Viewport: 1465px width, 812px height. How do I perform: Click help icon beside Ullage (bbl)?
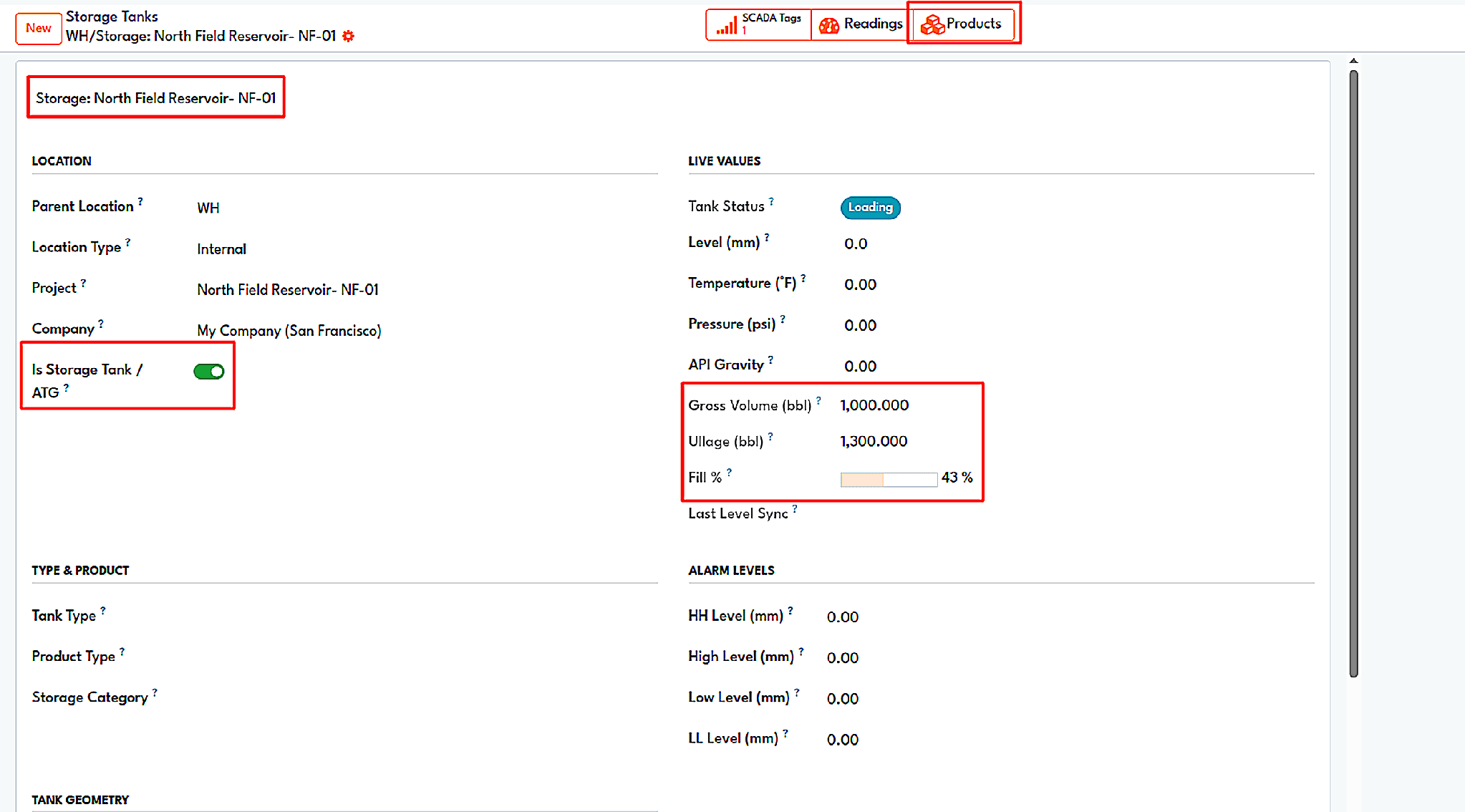click(x=770, y=436)
